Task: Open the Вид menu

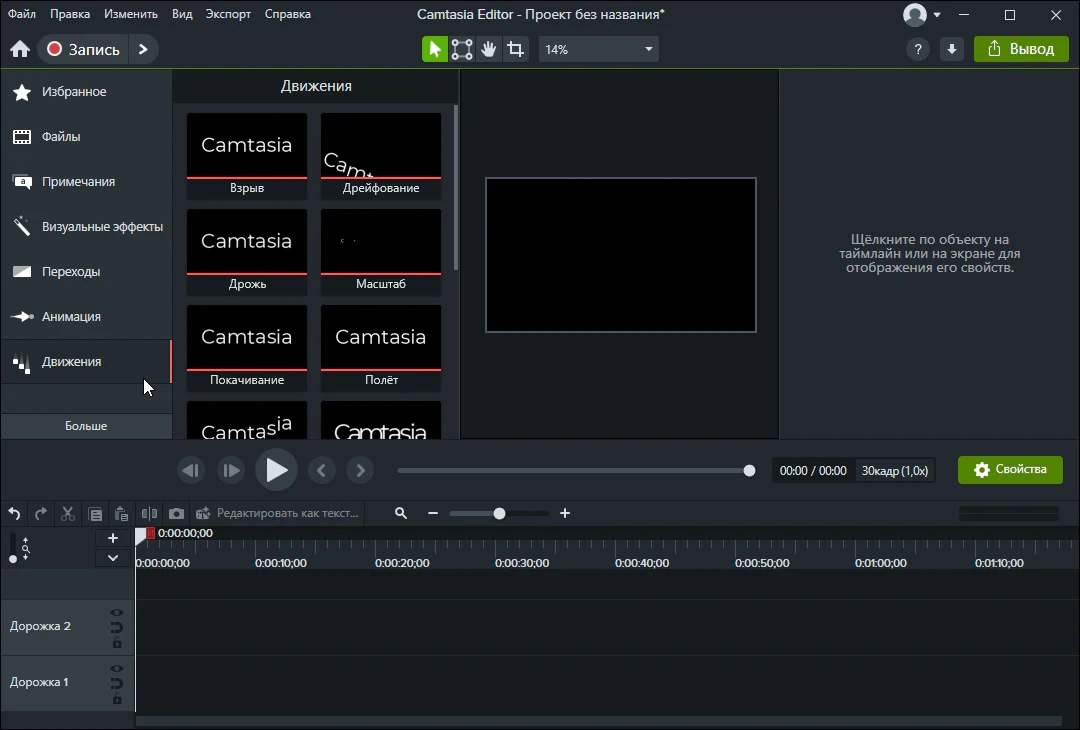Action: point(182,14)
